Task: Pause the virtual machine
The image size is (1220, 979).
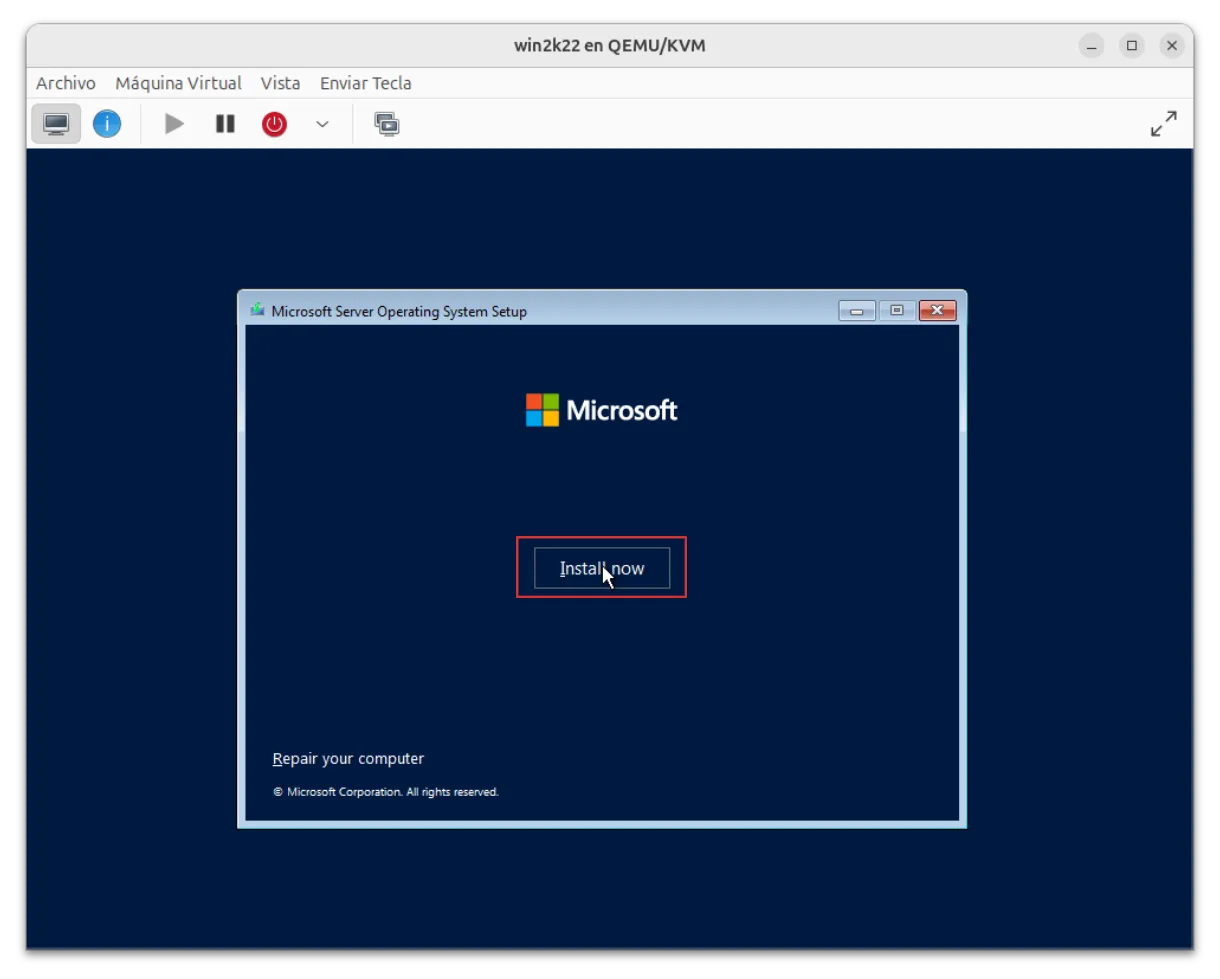Action: click(225, 124)
